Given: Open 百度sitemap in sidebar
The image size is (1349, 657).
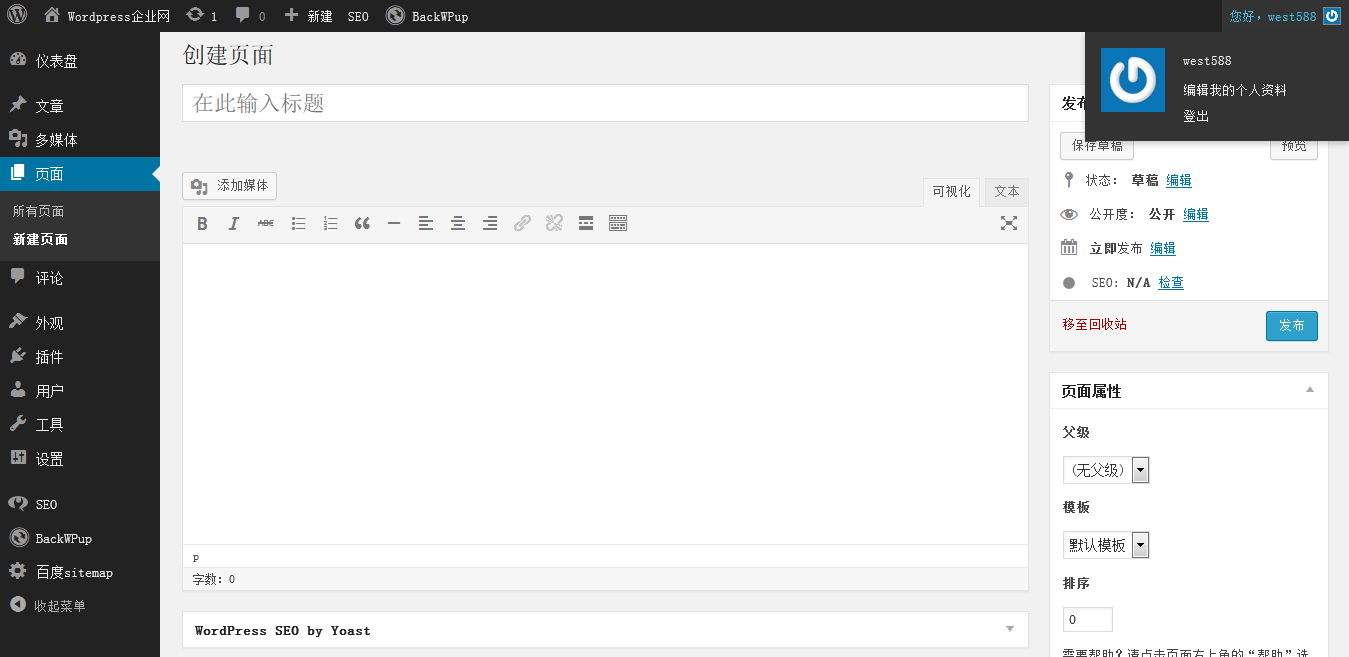Looking at the screenshot, I should (x=80, y=572).
